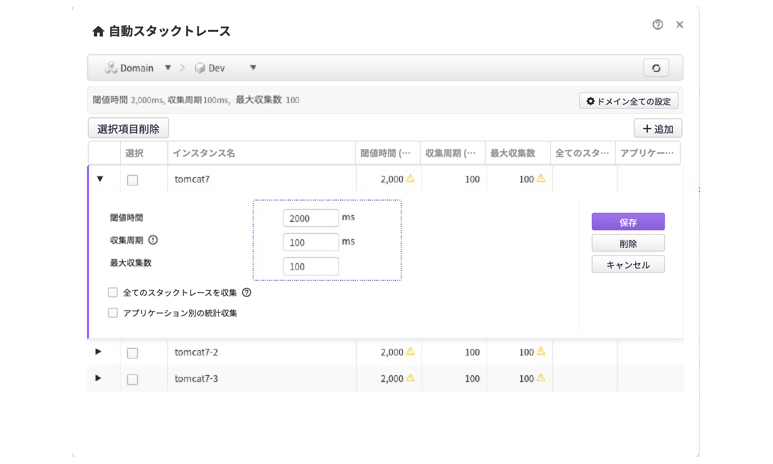Open the Dev dropdown arrow
773x464 pixels.
[253, 68]
